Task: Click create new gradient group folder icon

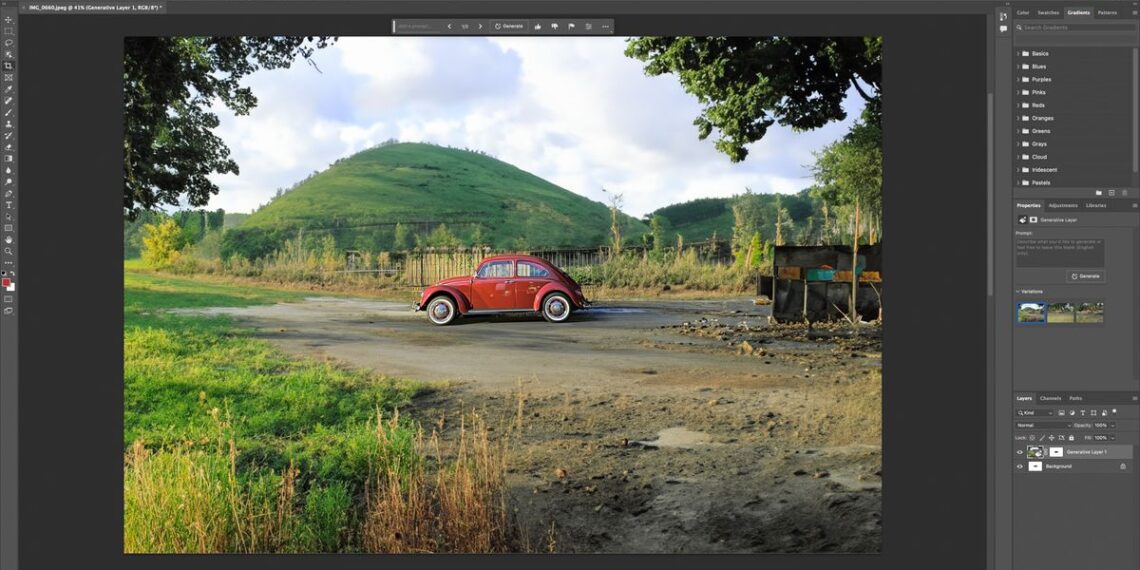Action: click(x=1099, y=193)
